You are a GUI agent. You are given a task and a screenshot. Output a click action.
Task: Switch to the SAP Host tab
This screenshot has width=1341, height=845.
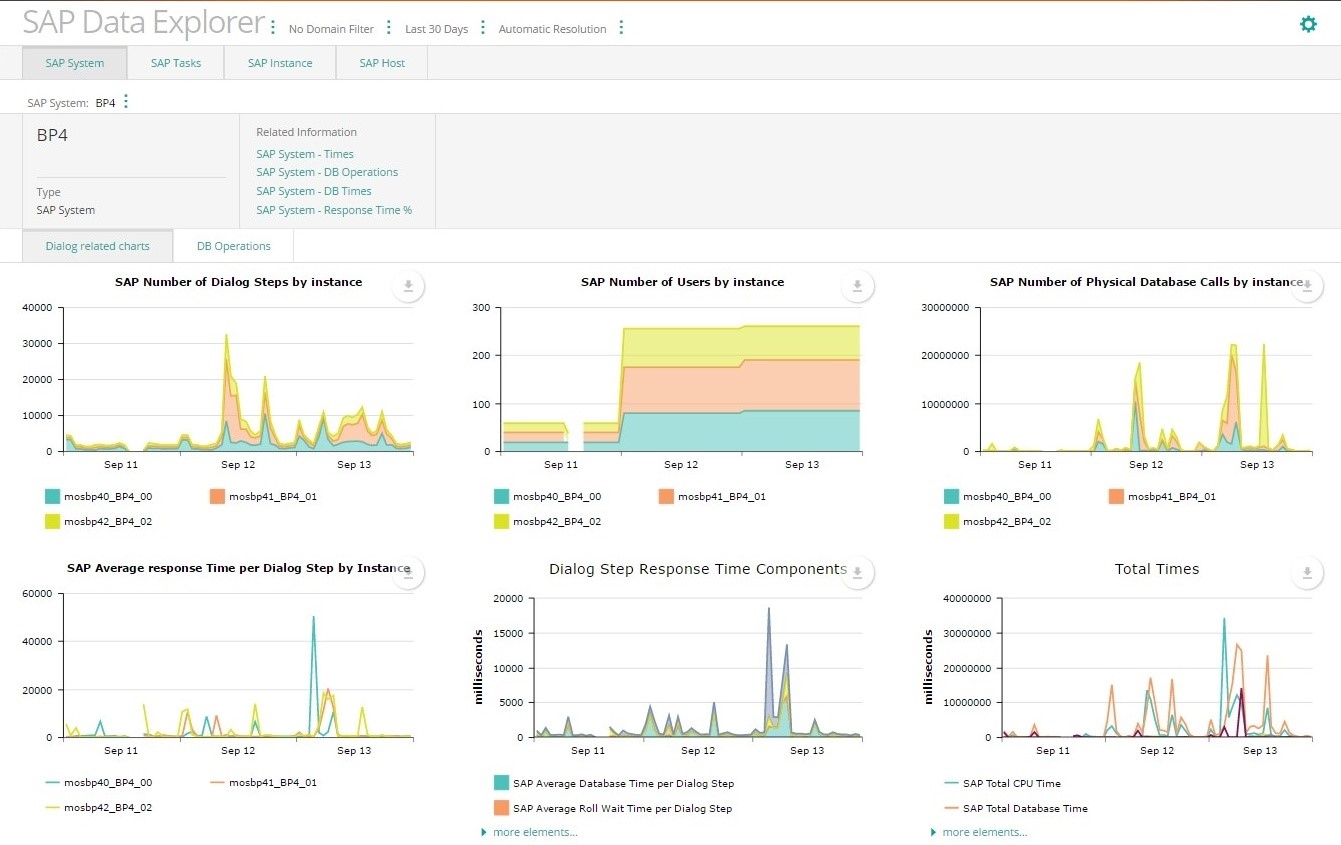(x=382, y=63)
